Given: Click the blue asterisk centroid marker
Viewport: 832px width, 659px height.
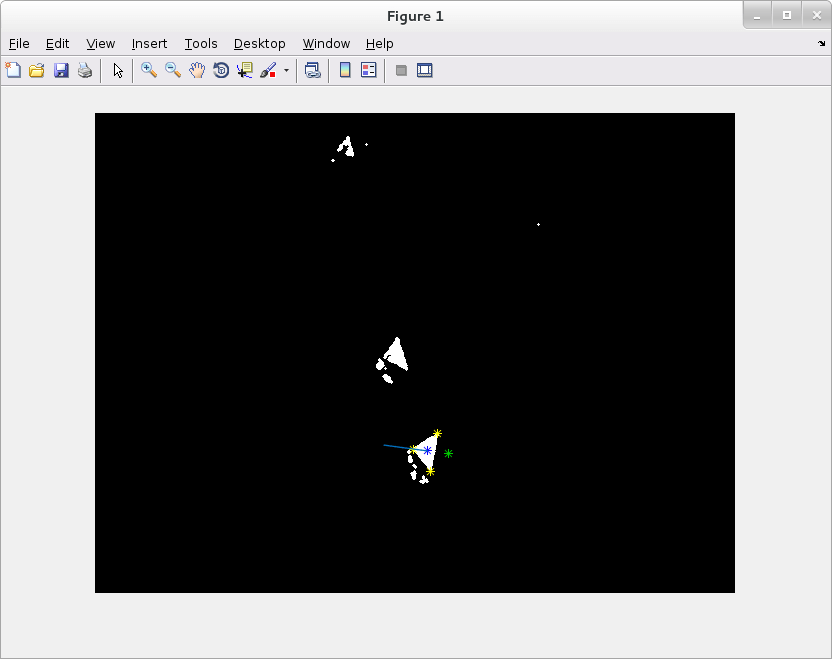Looking at the screenshot, I should [x=427, y=450].
